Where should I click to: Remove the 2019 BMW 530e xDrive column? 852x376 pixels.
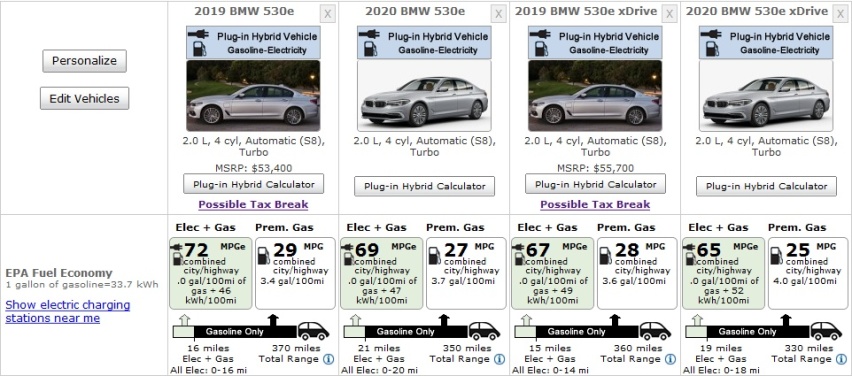669,14
